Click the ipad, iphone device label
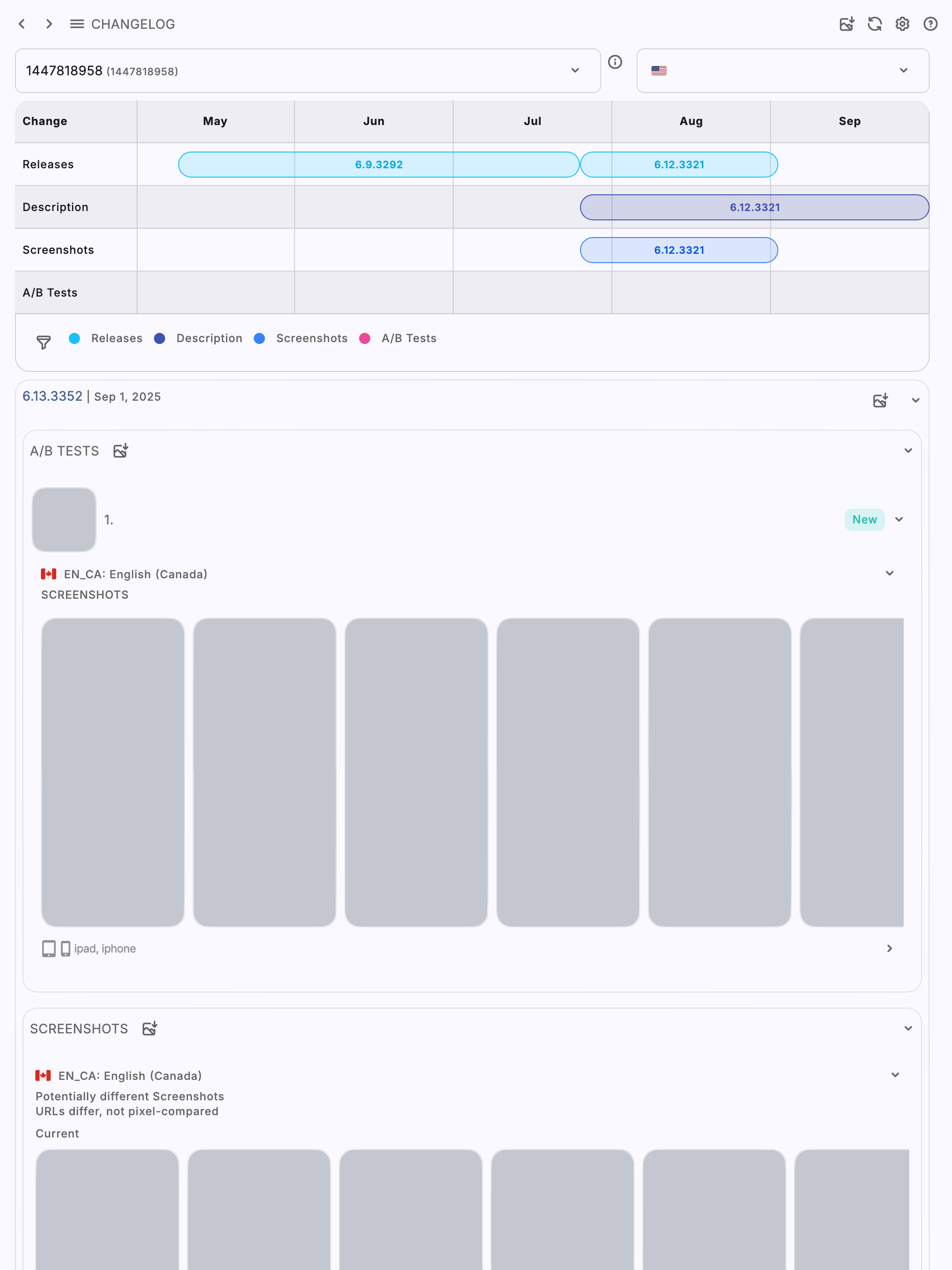Image resolution: width=952 pixels, height=1270 pixels. click(x=105, y=948)
